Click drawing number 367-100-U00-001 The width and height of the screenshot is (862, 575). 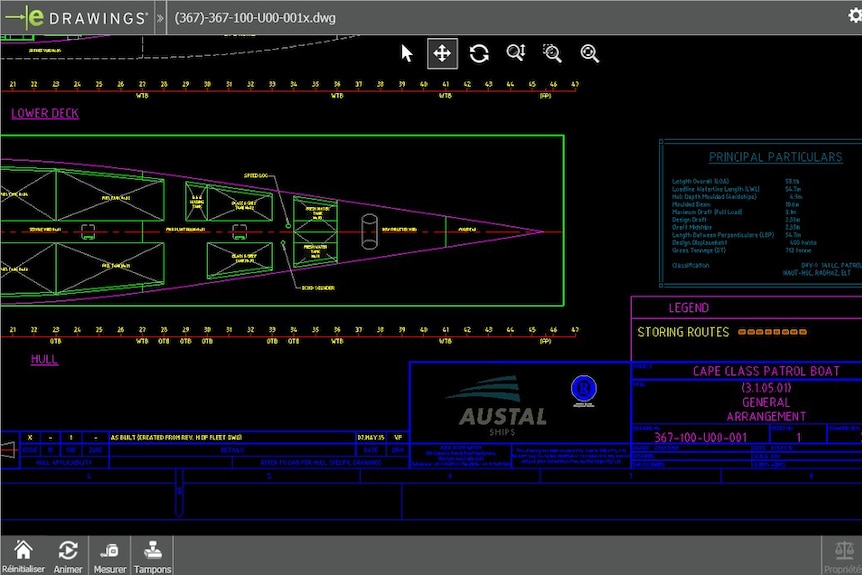coord(700,438)
